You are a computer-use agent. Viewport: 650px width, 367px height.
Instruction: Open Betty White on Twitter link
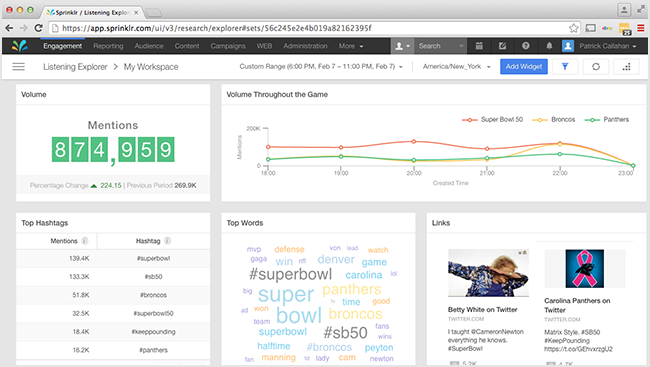pos(483,309)
